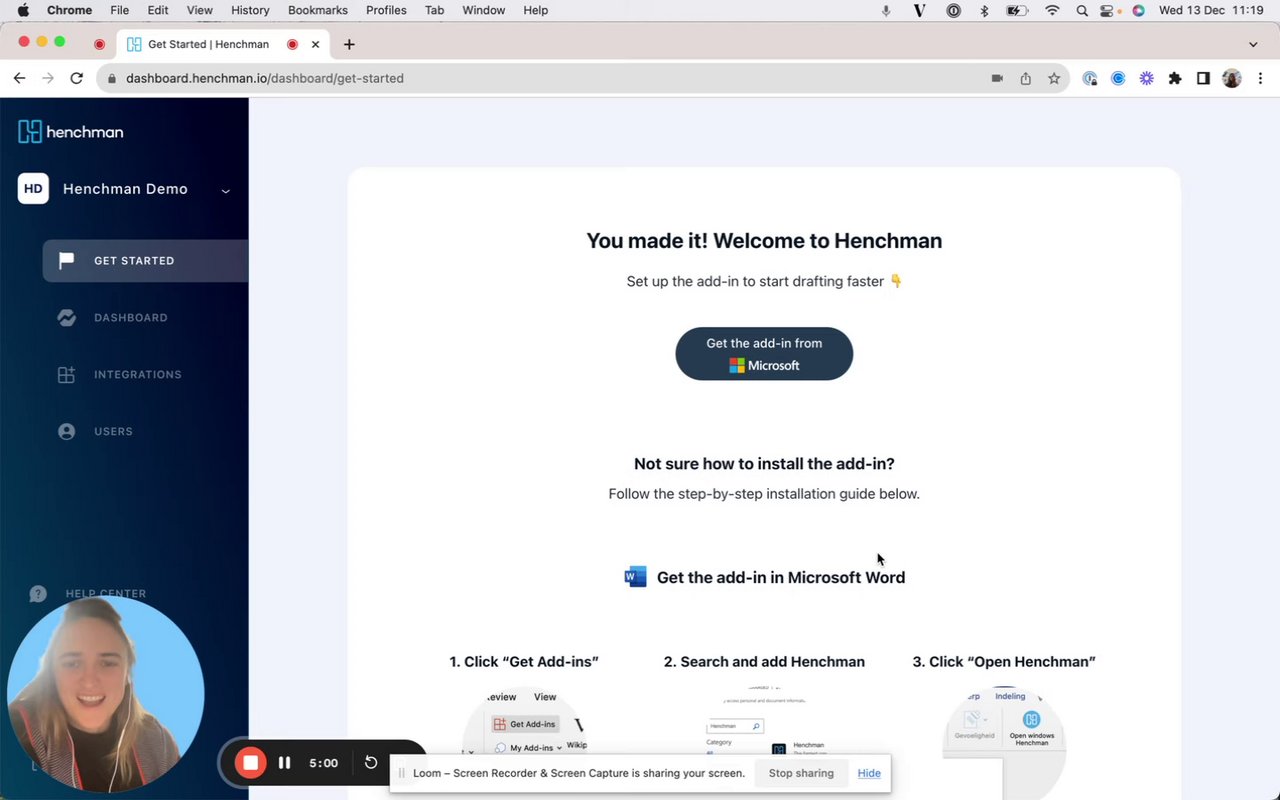Click the Open Henchman step thumbnail
The width and height of the screenshot is (1280, 800).
(x=1004, y=742)
